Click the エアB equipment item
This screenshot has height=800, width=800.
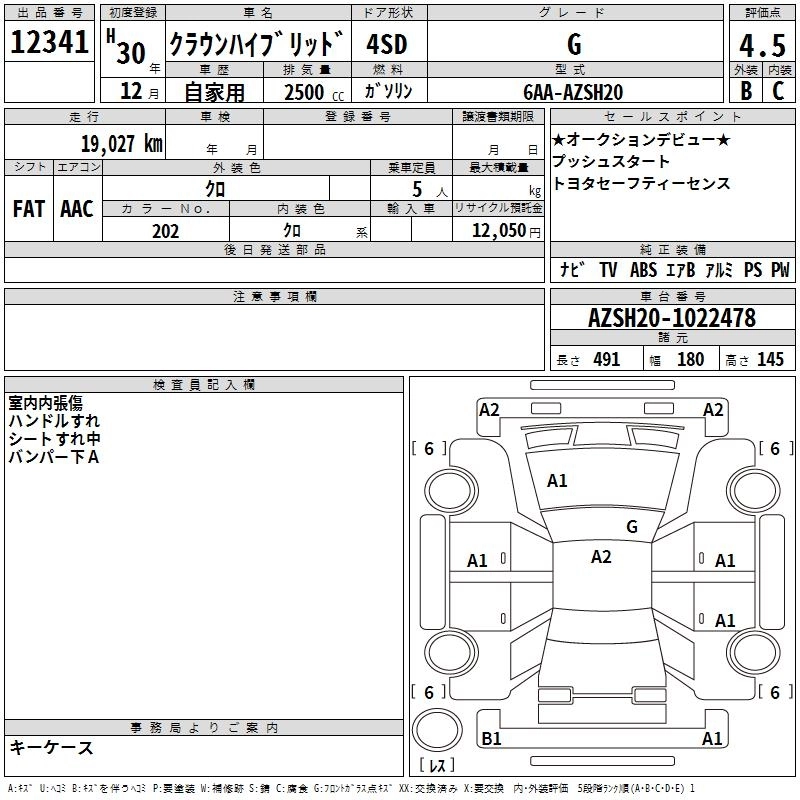tap(681, 270)
